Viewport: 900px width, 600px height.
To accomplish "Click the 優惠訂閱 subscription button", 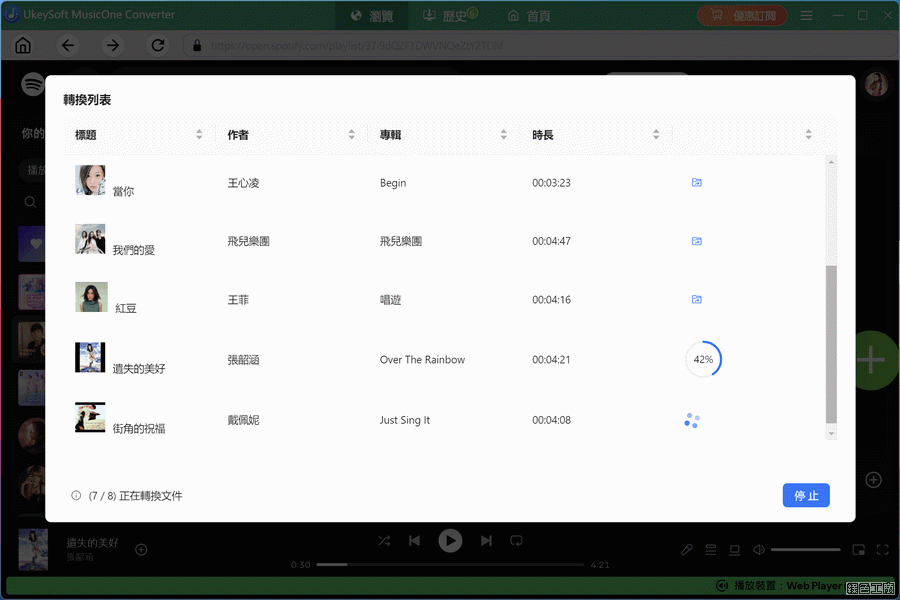I will [742, 16].
